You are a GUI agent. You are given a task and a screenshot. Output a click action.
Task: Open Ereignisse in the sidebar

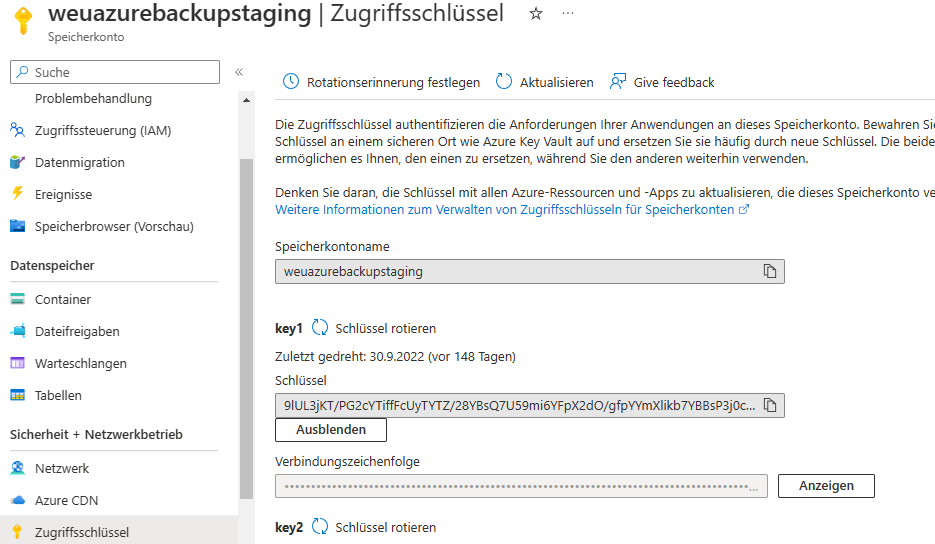point(63,195)
